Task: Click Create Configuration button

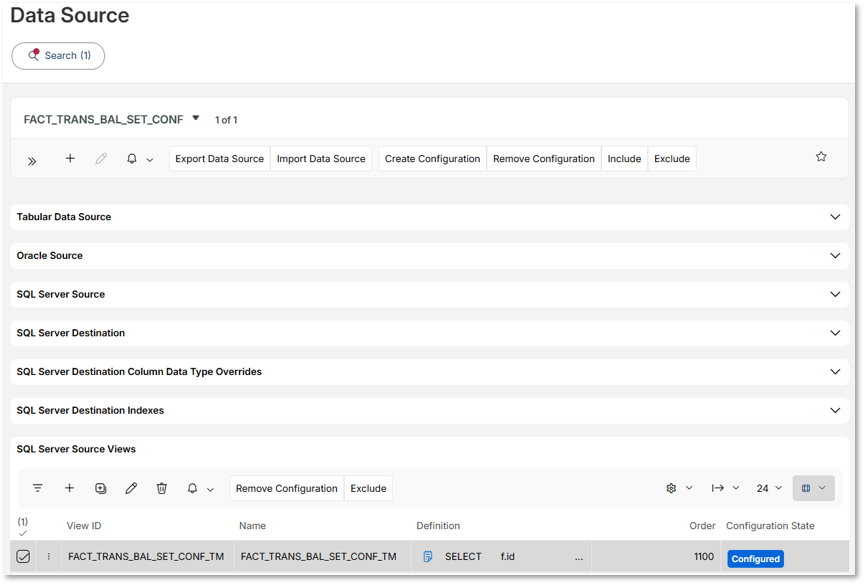Action: click(x=433, y=159)
